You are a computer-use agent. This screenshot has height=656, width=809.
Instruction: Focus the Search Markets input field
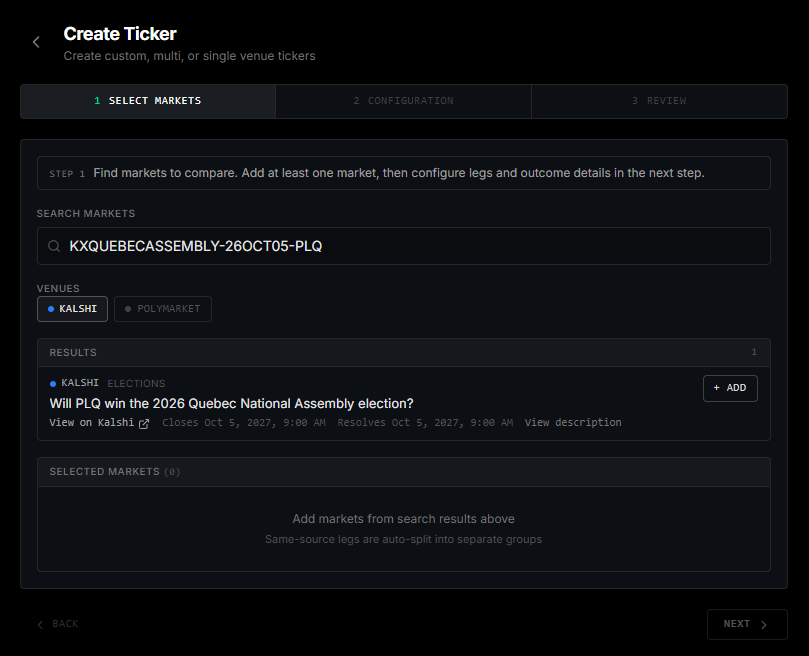click(403, 246)
